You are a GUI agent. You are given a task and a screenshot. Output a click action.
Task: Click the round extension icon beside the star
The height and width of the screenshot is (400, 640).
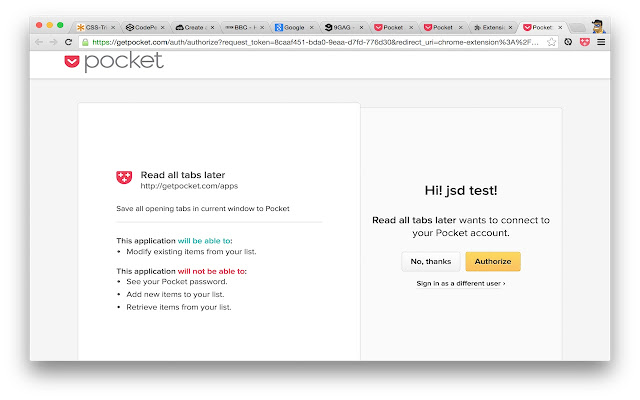pyautogui.click(x=568, y=42)
